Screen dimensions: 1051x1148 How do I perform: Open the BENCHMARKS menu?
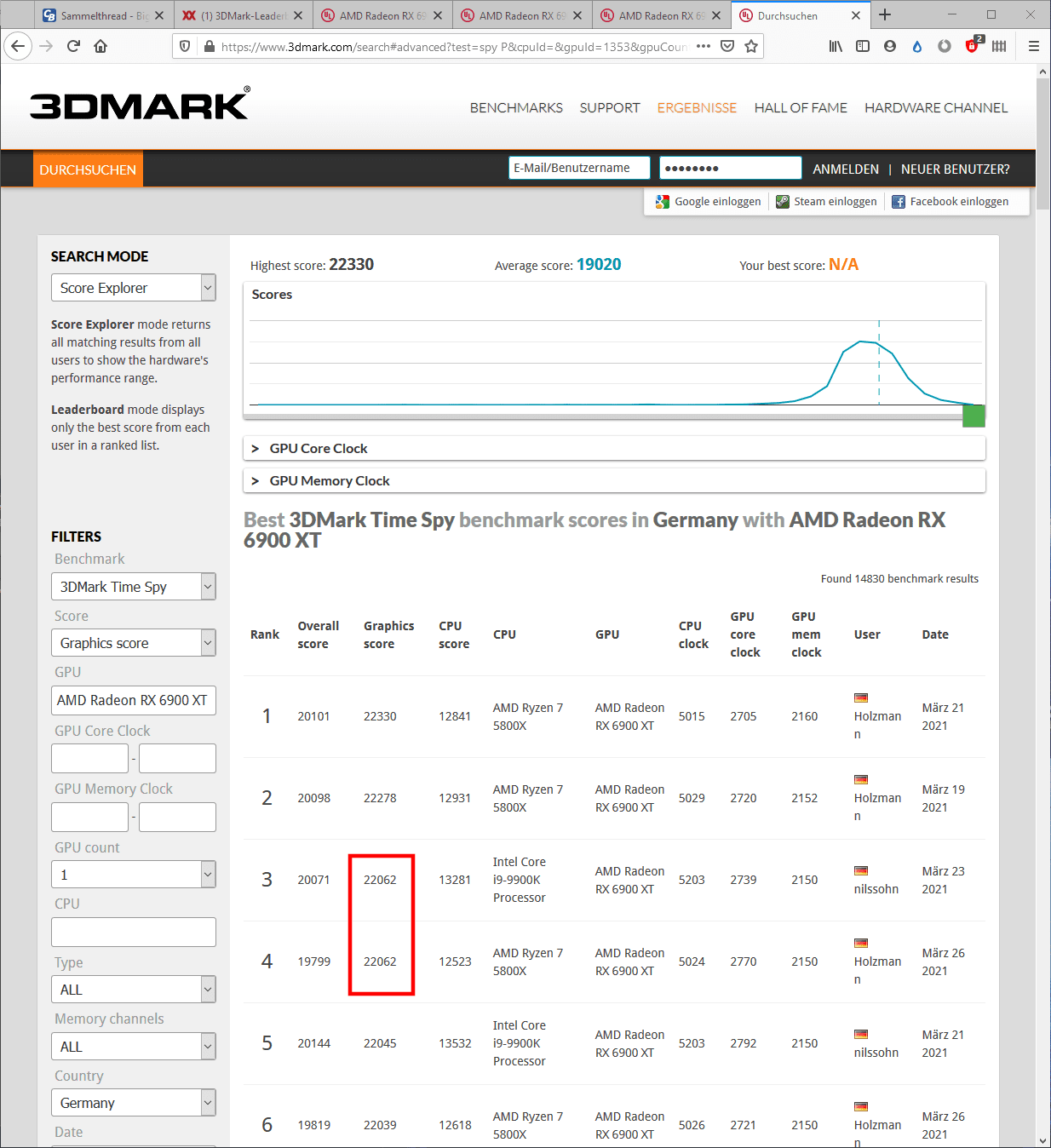coord(516,107)
